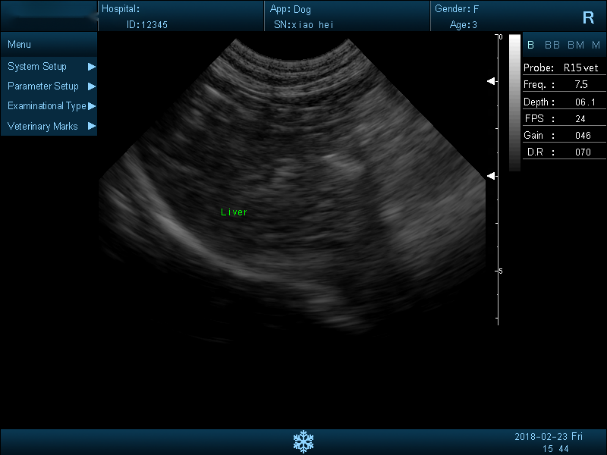Viewport: 607px width, 455px height.
Task: Switch to M scan mode
Action: pos(596,45)
